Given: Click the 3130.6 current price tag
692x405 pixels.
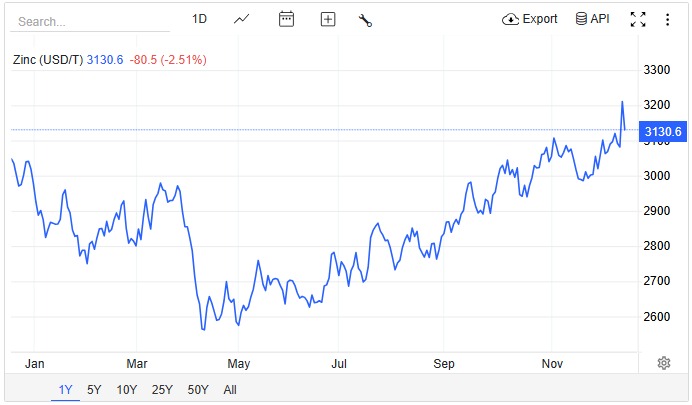Looking at the screenshot, I should click(x=663, y=131).
